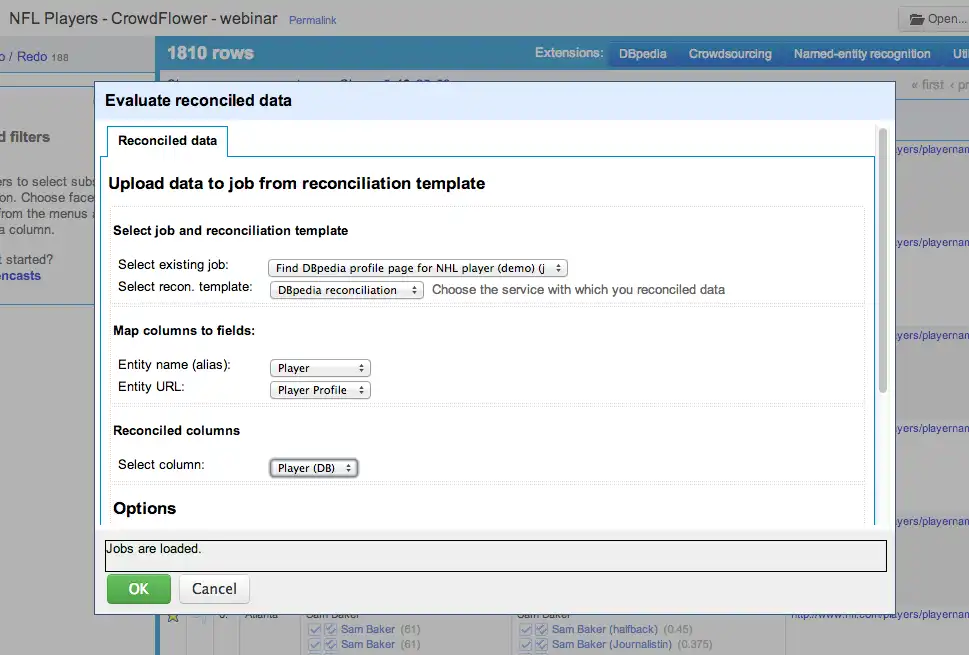The image size is (969, 655).
Task: Click the project title 'NFL Players - CrowdFlower - webinar'
Action: [143, 19]
